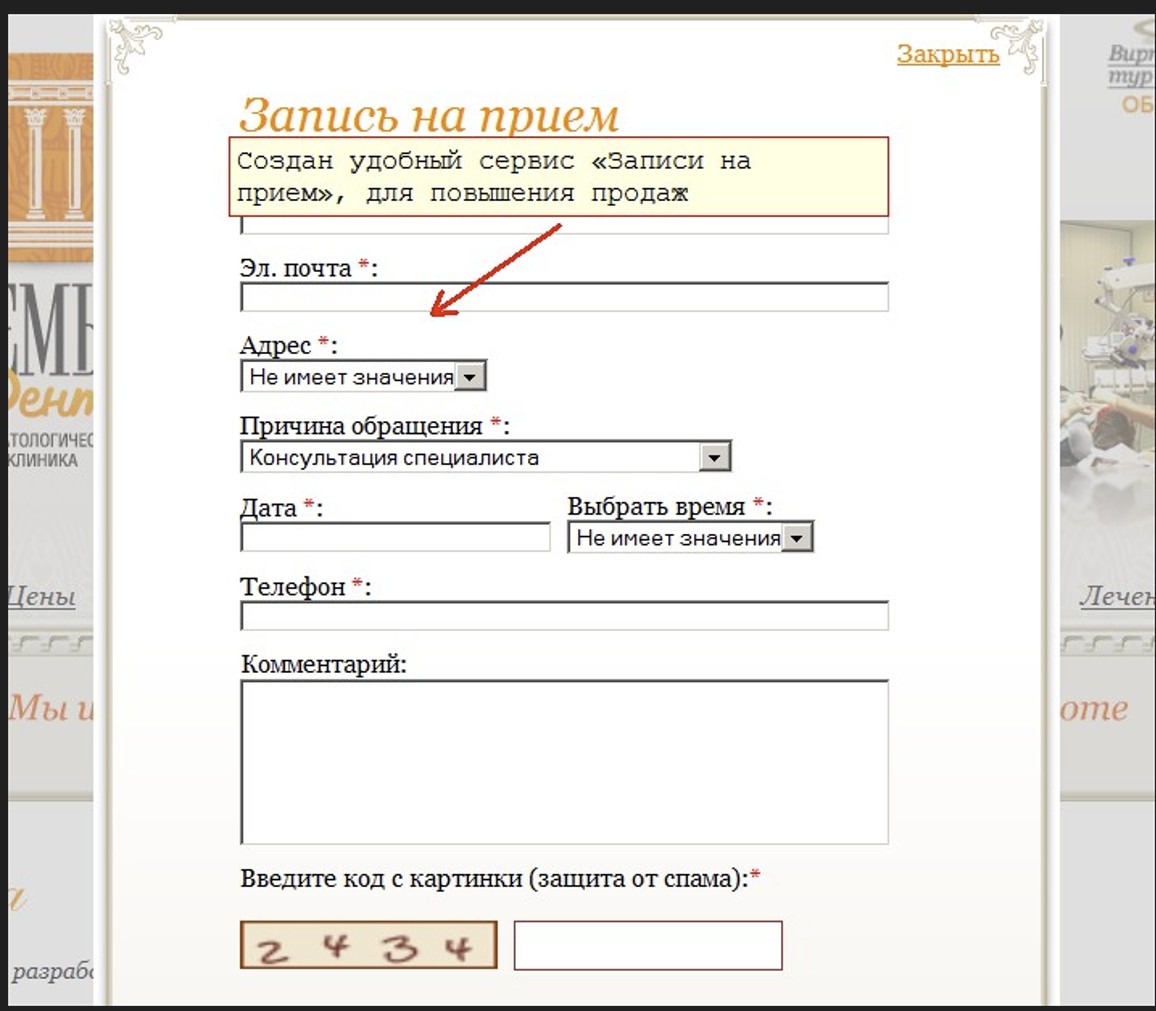Select 'Не имеет значения' in the Адрес combo box

click(x=350, y=376)
